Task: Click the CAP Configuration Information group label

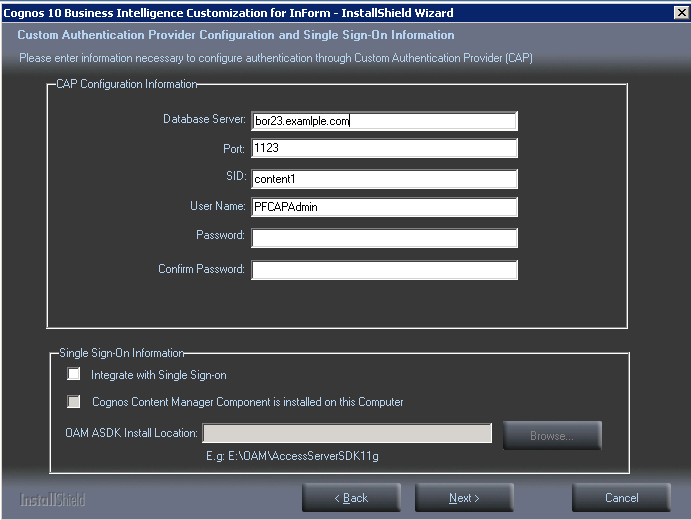Action: pos(127,84)
